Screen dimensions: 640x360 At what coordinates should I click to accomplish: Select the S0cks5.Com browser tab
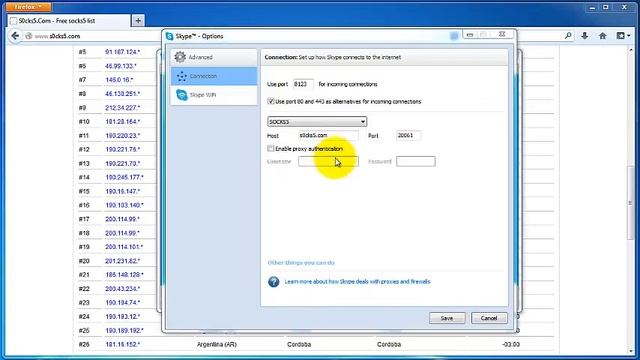[69, 21]
